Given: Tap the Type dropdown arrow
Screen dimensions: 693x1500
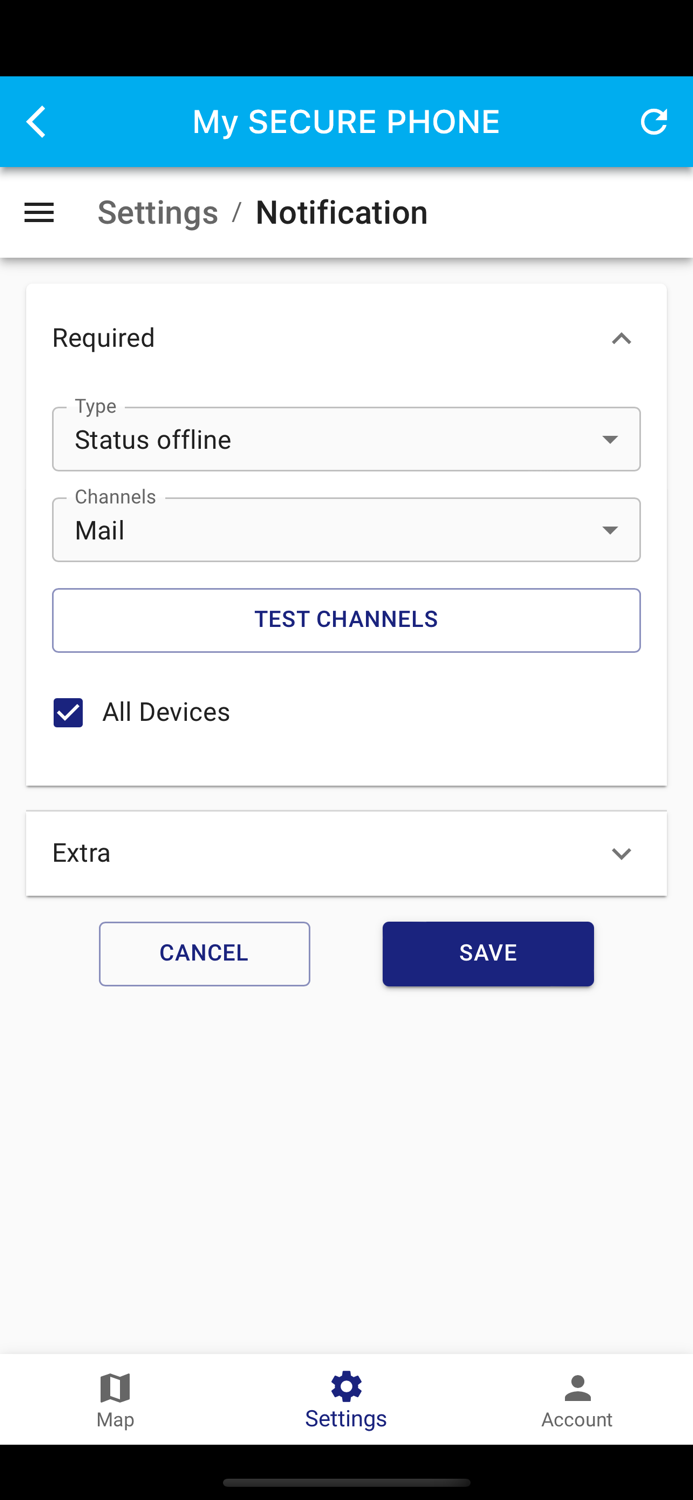Looking at the screenshot, I should coord(609,439).
